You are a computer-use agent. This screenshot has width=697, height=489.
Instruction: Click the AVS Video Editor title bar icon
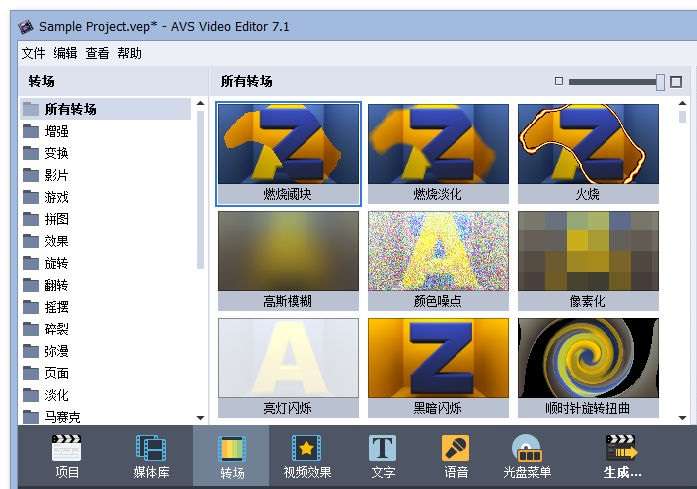[x=26, y=27]
